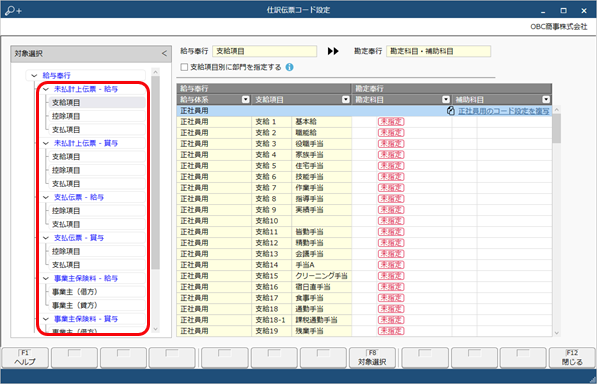
Task: Select 支給項目 under 未払計上伝票 - 賞与
Action: pyautogui.click(x=97, y=157)
